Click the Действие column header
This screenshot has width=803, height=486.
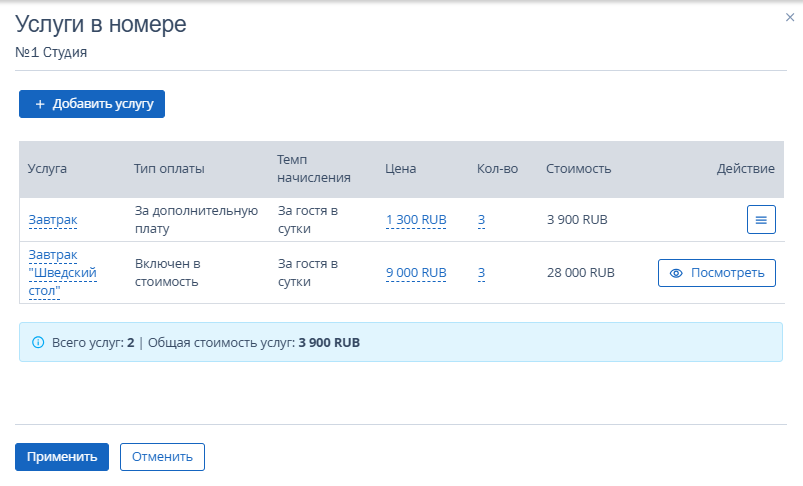coord(745,169)
